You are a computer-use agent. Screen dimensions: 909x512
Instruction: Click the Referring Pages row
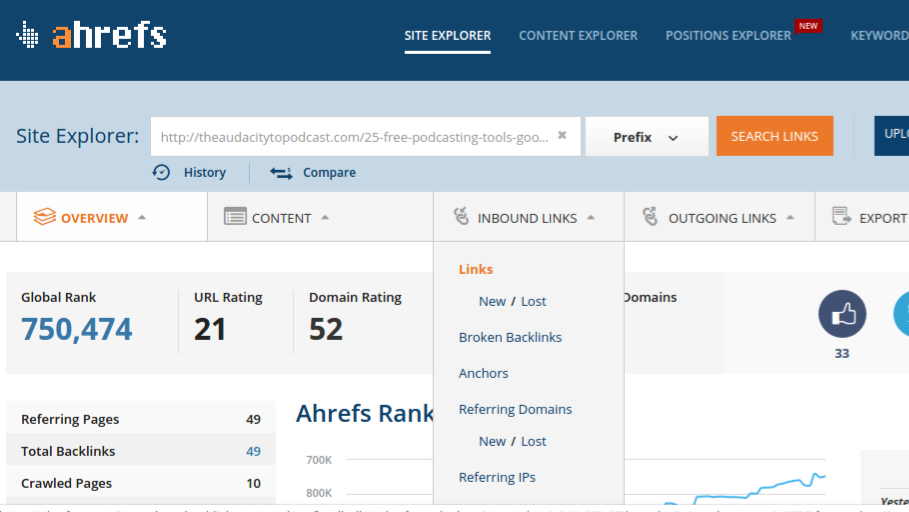[141, 419]
